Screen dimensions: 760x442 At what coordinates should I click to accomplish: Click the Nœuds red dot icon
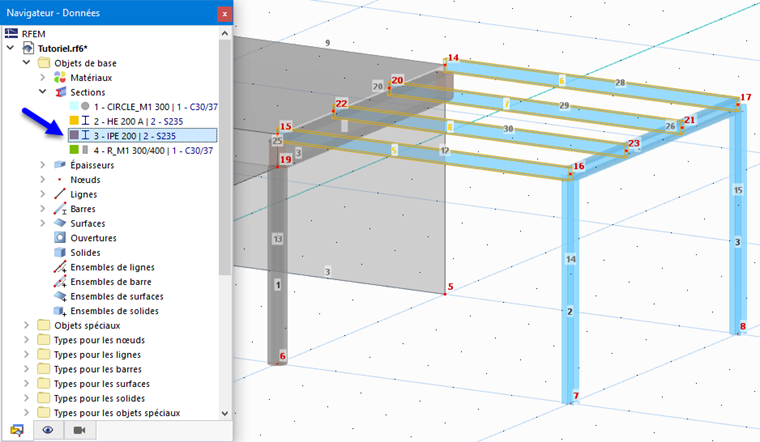(x=60, y=180)
